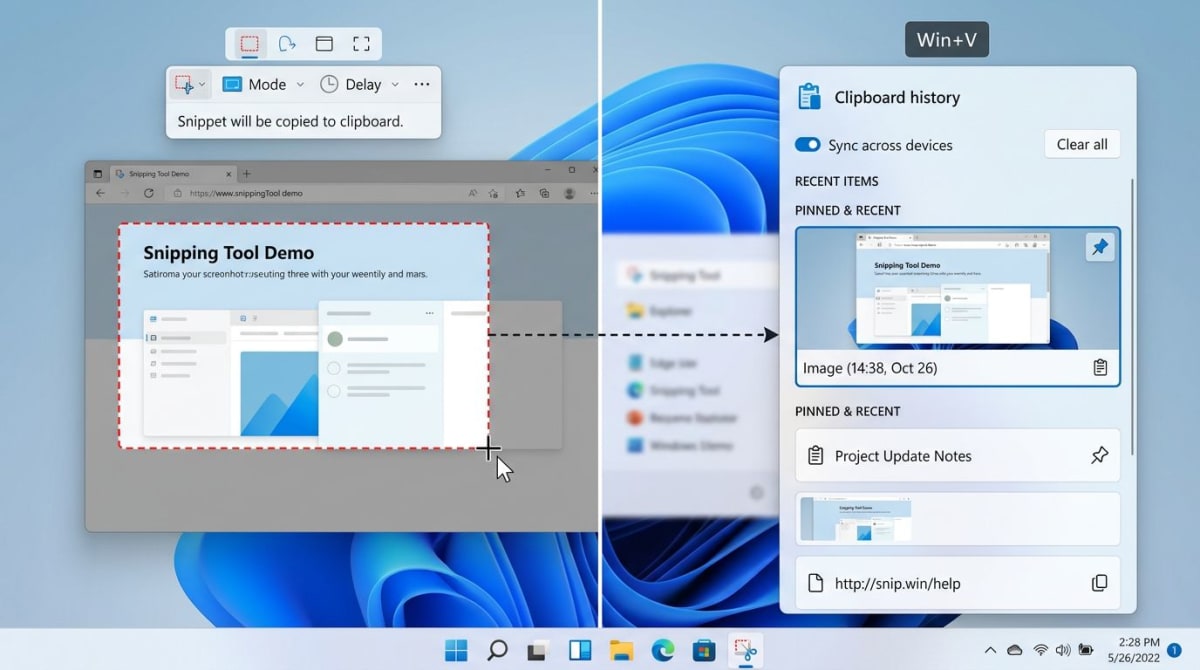Open Task View from the taskbar
This screenshot has height=670, width=1200.
coord(538,650)
